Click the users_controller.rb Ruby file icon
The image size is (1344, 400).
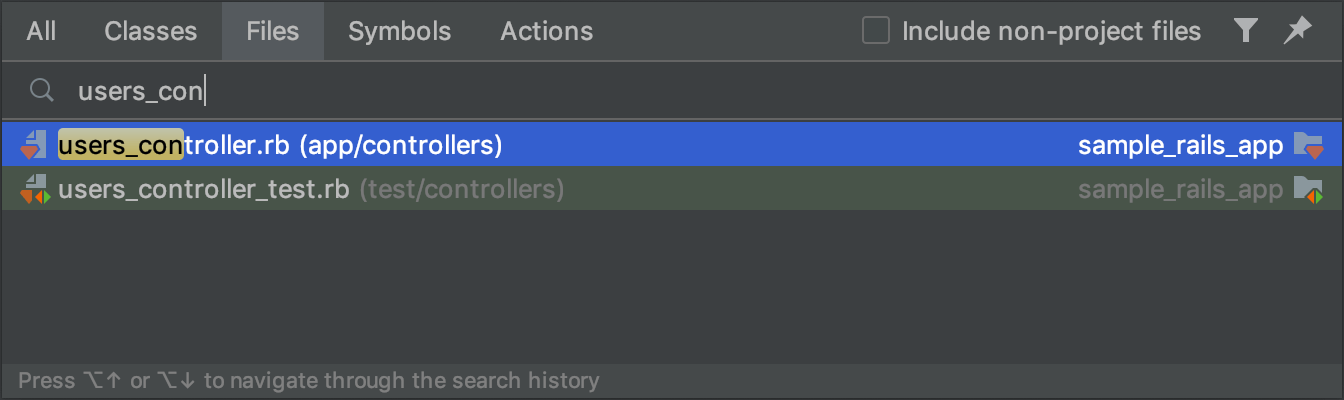(34, 146)
